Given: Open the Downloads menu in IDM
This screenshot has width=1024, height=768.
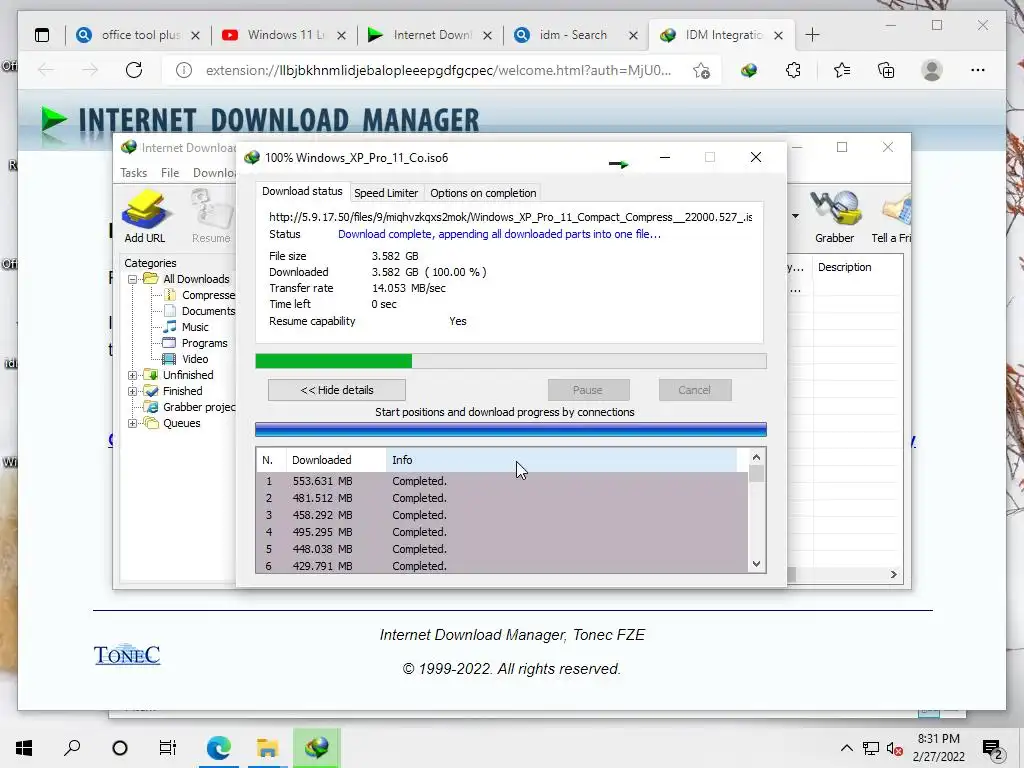Looking at the screenshot, I should point(214,173).
